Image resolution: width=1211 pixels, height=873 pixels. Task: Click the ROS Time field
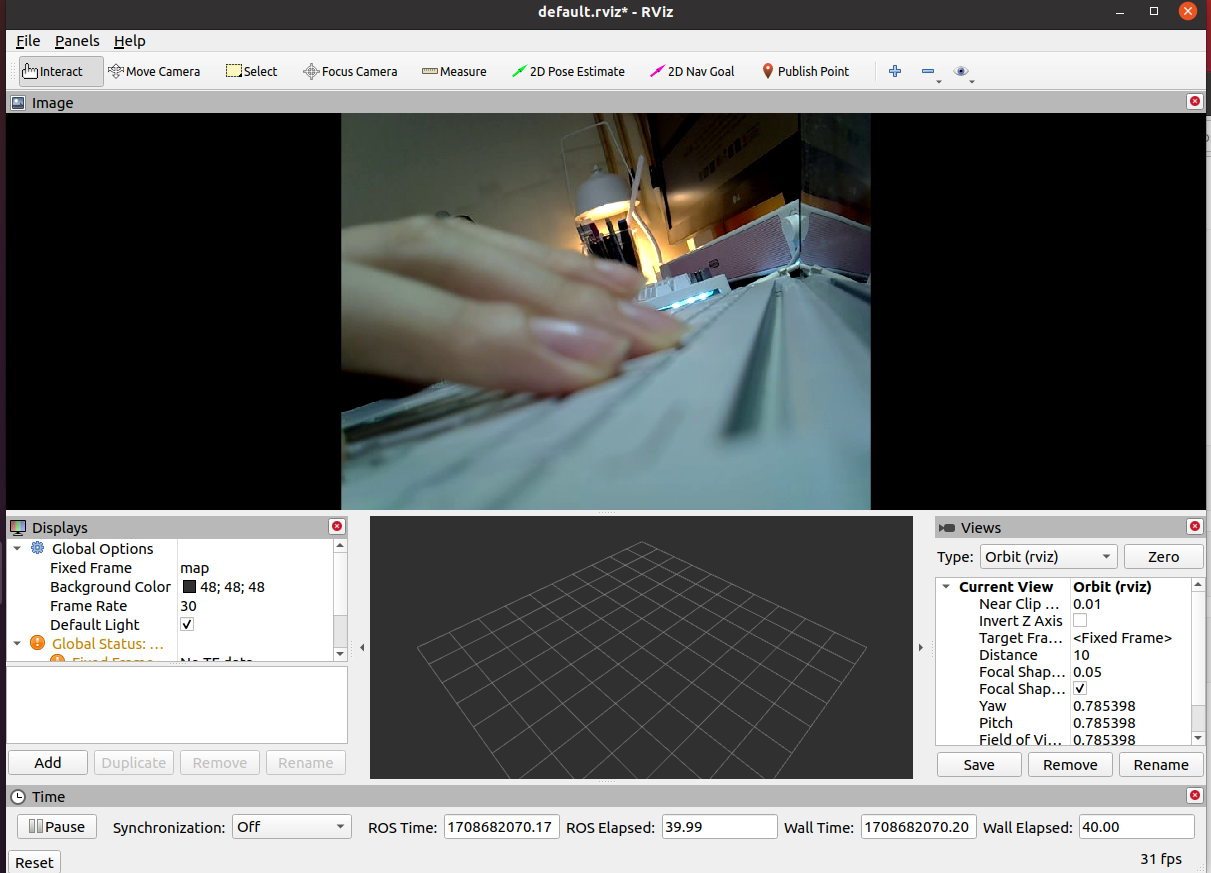tap(501, 827)
